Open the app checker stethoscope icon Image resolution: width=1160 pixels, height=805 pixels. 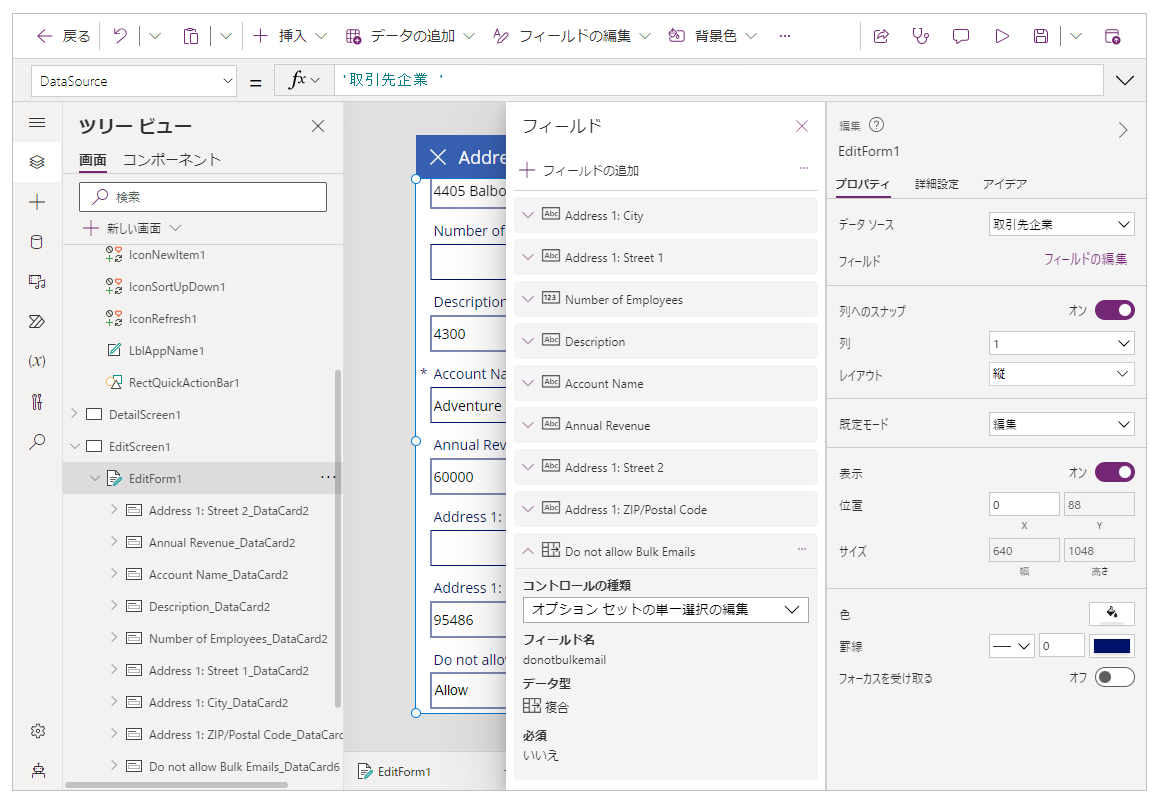click(921, 36)
